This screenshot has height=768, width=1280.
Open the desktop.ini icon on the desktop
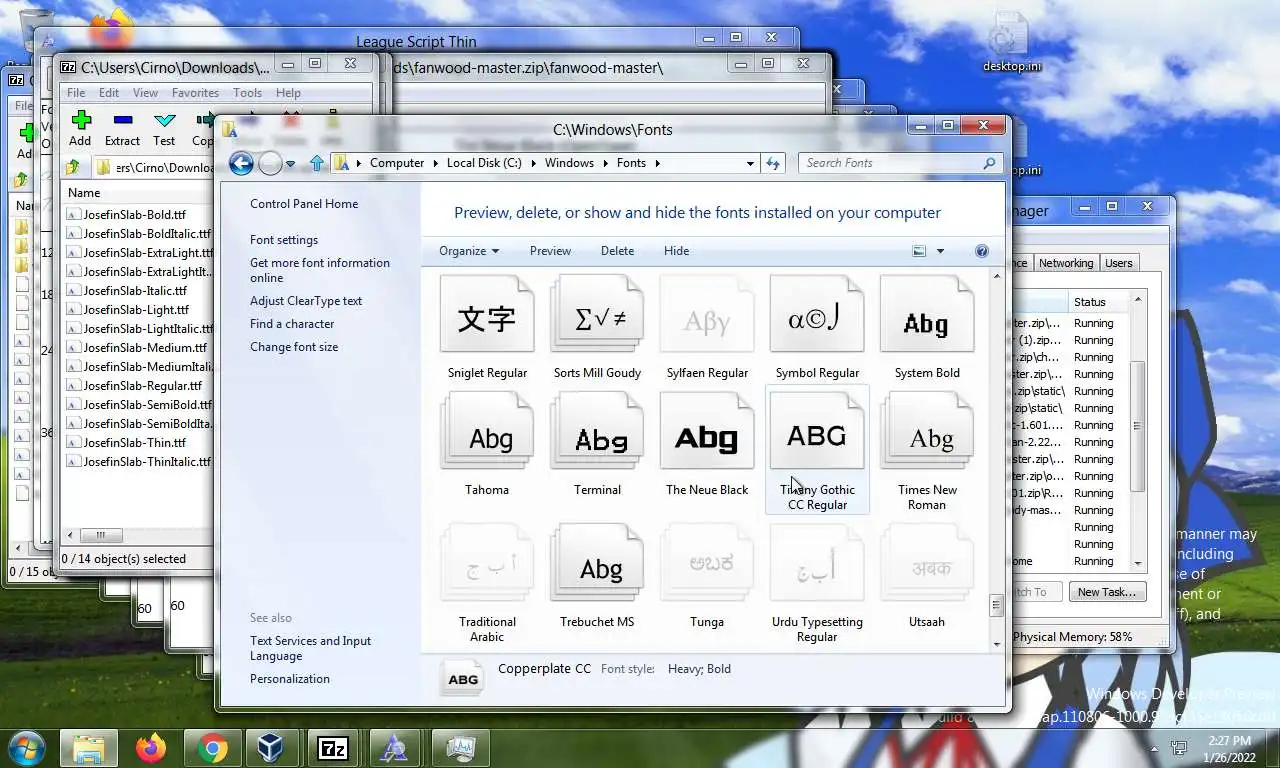1011,43
